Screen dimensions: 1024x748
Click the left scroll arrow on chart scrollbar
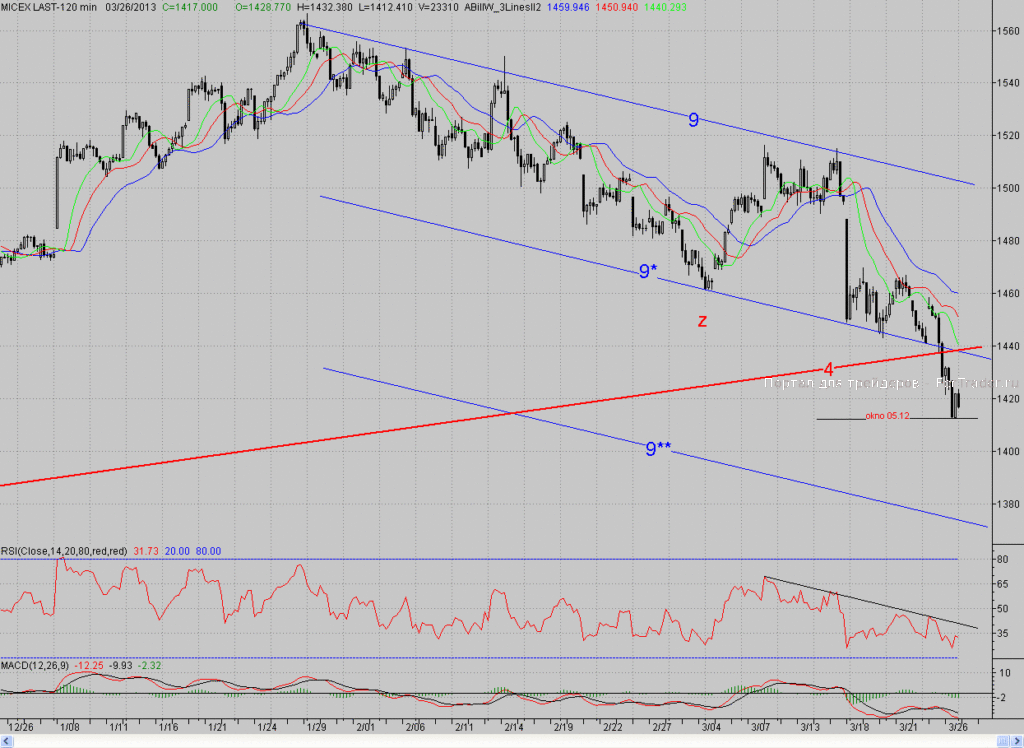(x=8, y=741)
